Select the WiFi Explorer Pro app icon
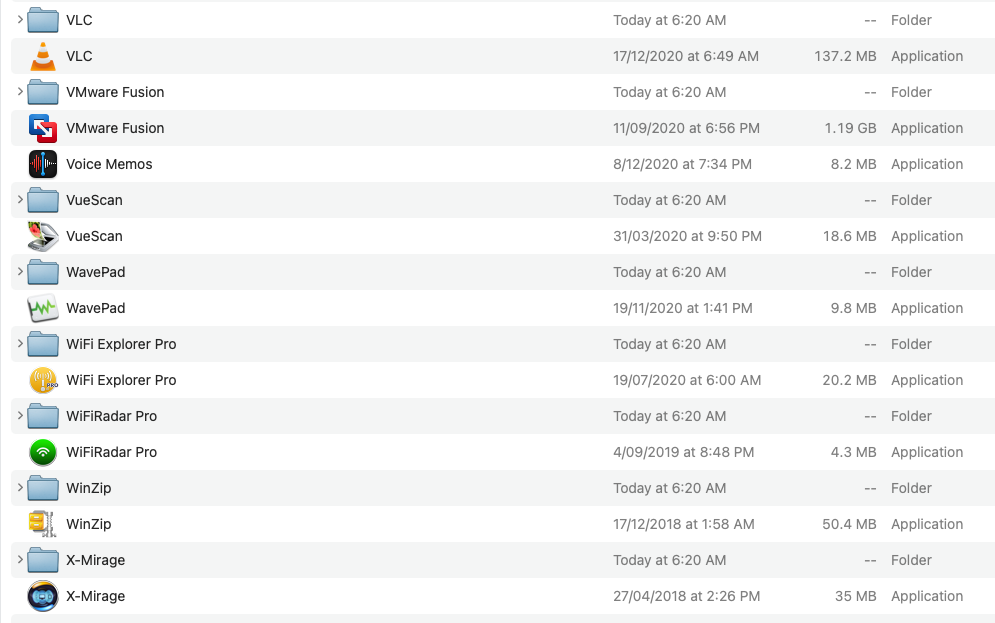 coord(43,380)
